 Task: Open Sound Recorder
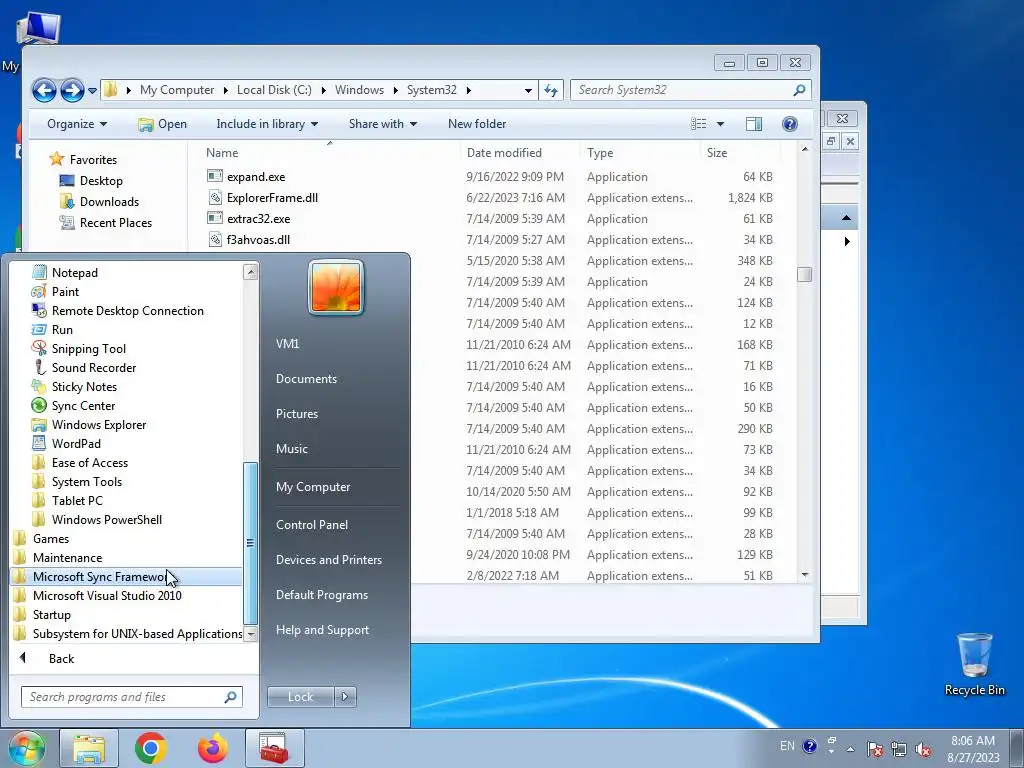coord(93,367)
